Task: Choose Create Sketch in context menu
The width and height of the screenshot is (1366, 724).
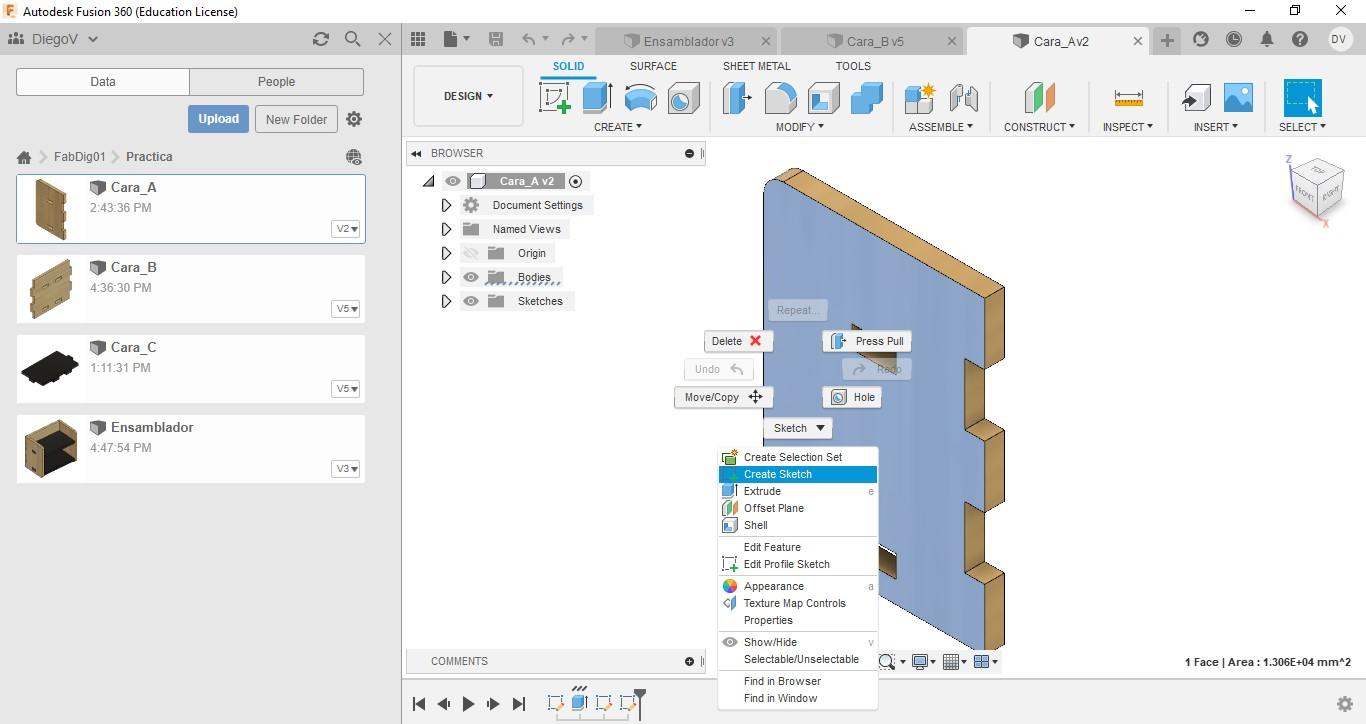Action: pyautogui.click(x=798, y=474)
